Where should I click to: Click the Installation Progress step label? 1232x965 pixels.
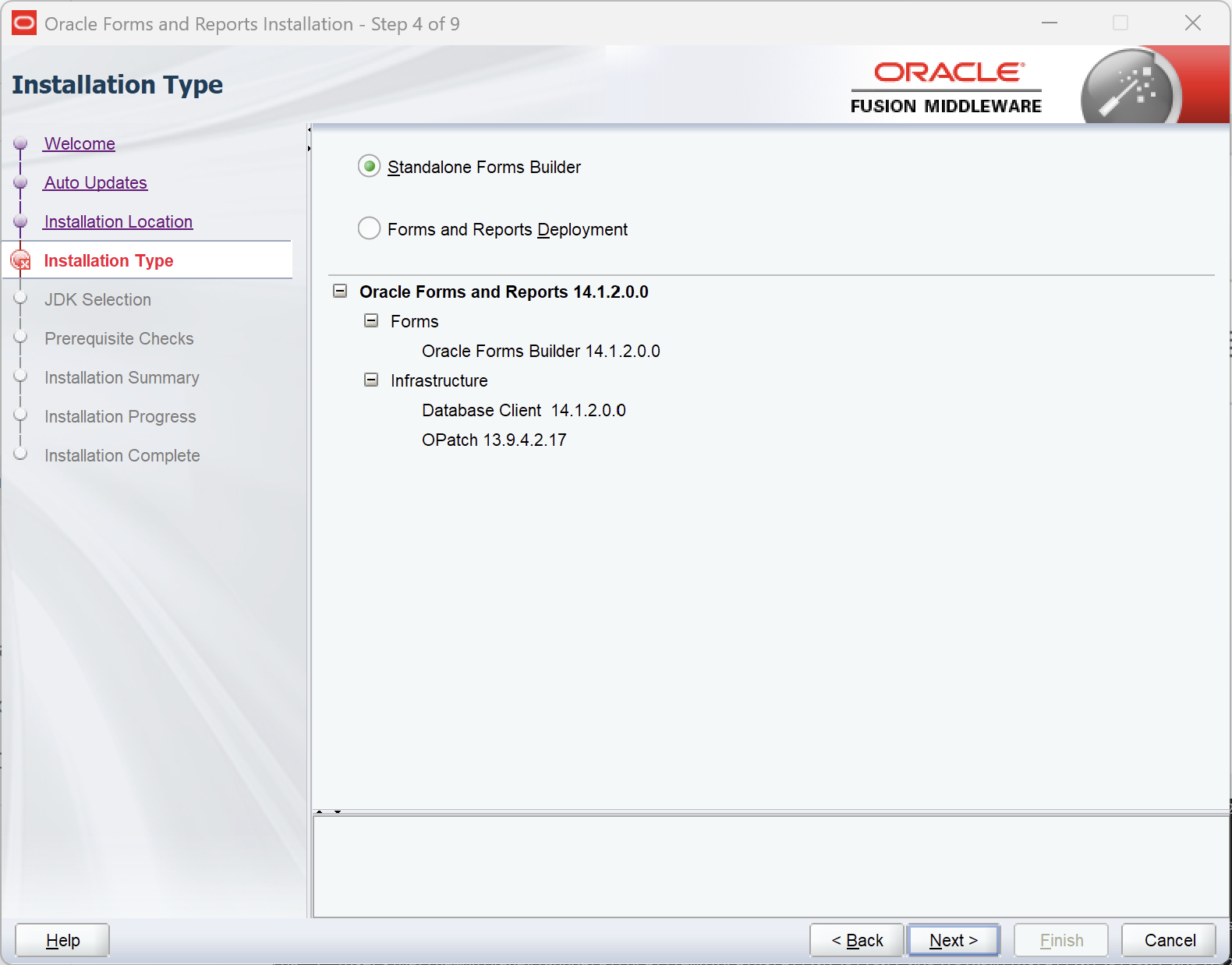[x=120, y=416]
